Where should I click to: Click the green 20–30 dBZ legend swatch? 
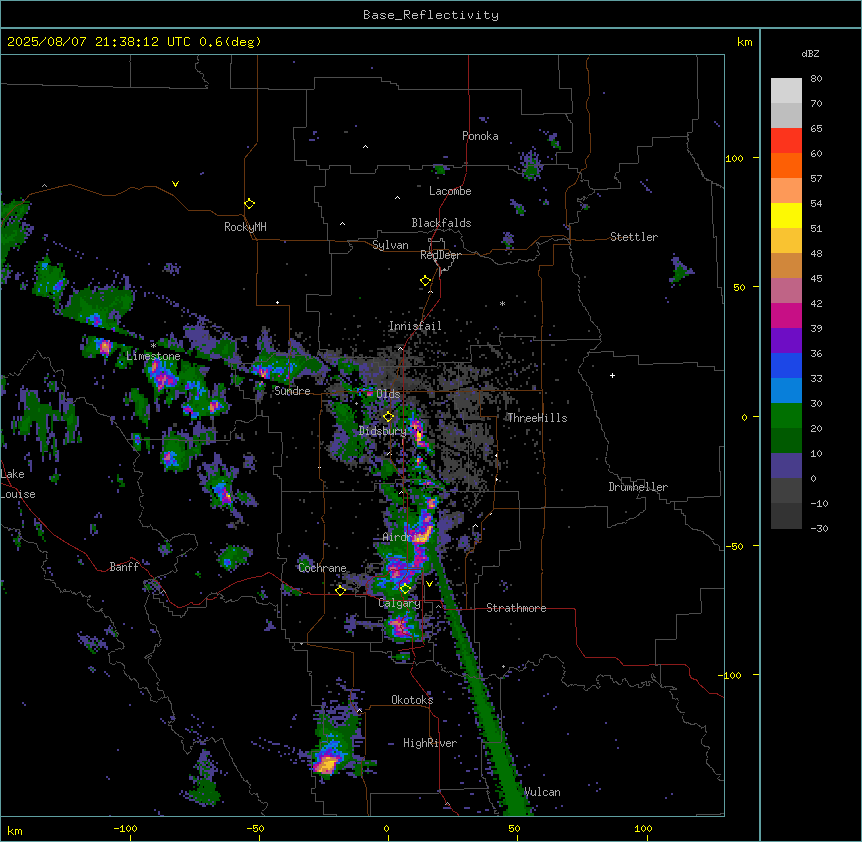tap(786, 416)
